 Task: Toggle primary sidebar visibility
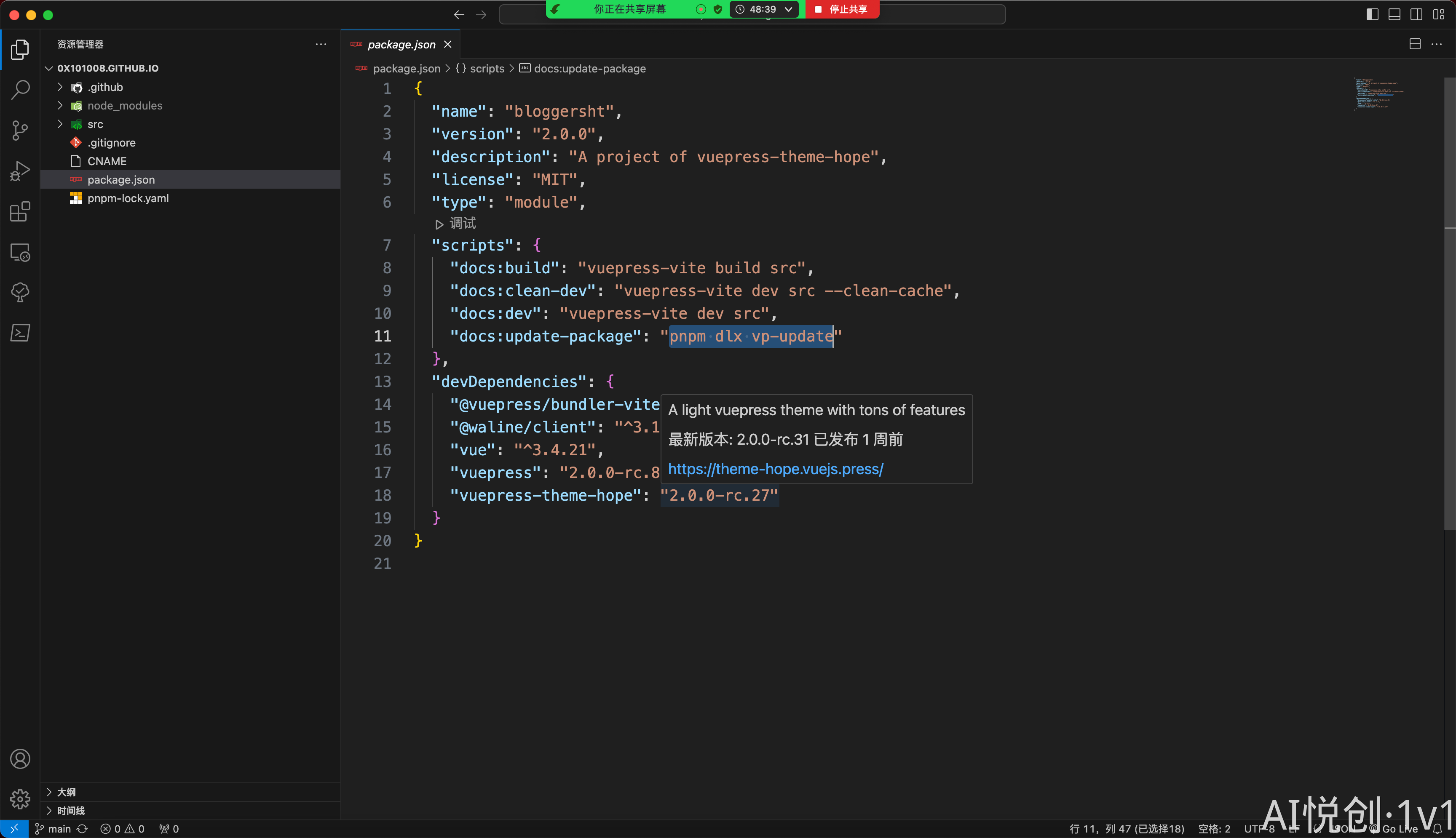[1372, 14]
